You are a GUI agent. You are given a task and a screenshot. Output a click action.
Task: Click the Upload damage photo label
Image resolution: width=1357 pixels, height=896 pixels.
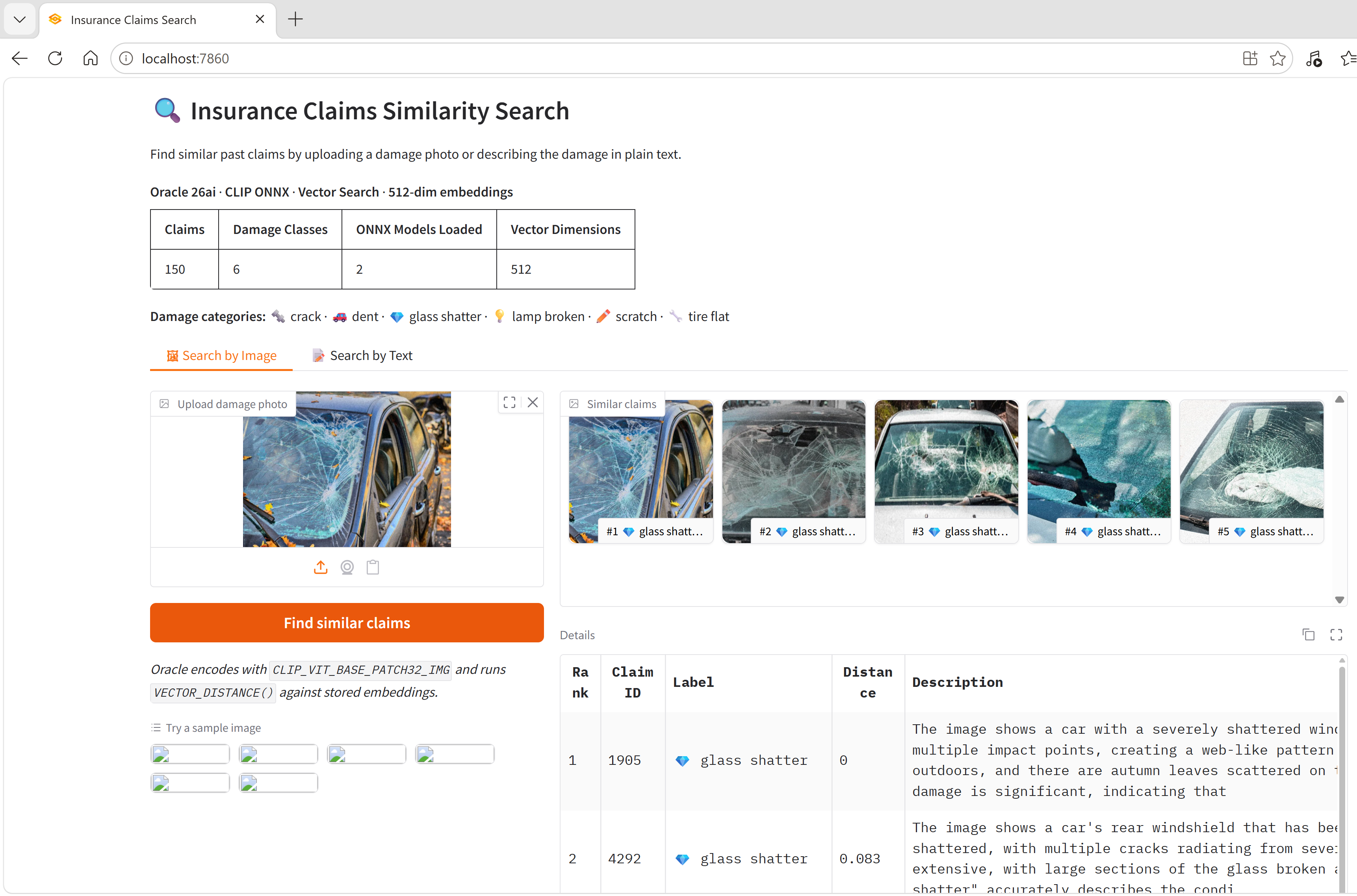click(223, 404)
